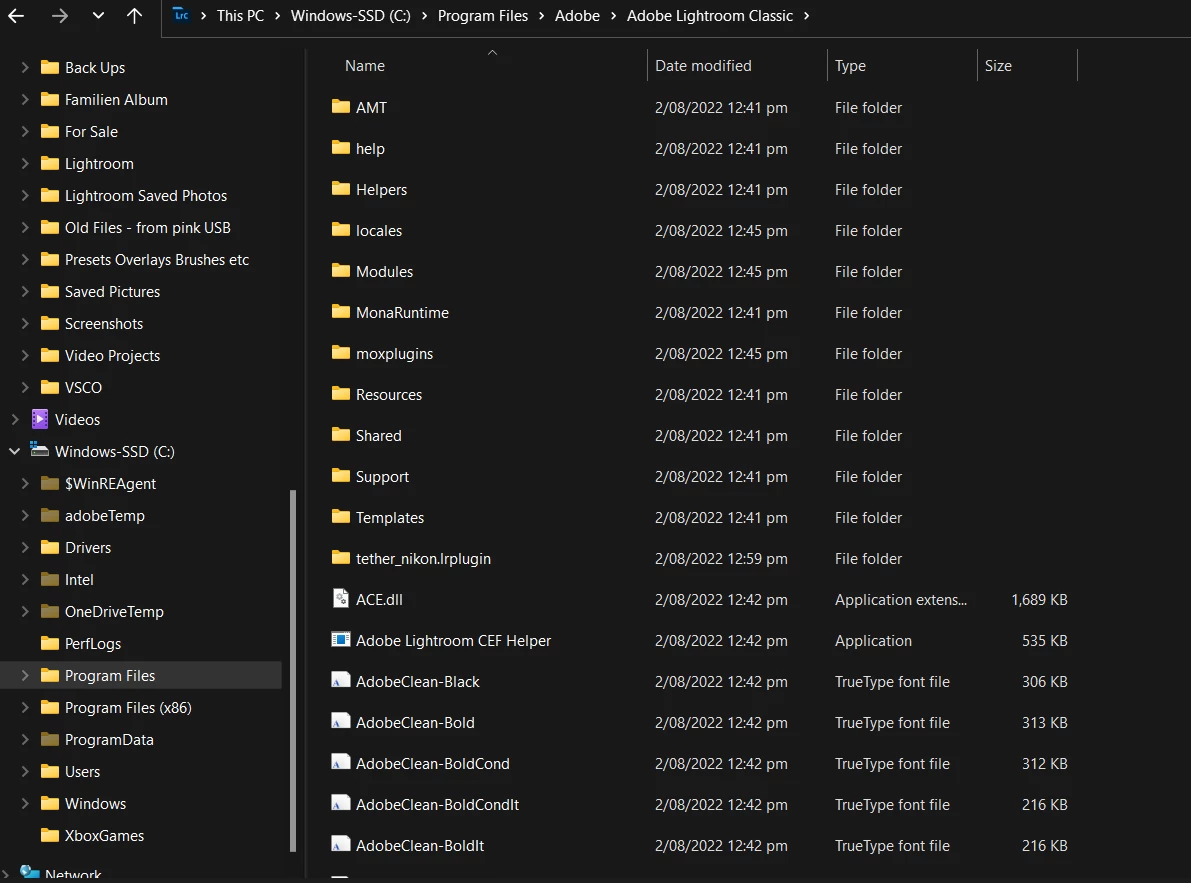Select Video Projects in navigation tree
Viewport: 1191px width, 883px height.
(112, 355)
